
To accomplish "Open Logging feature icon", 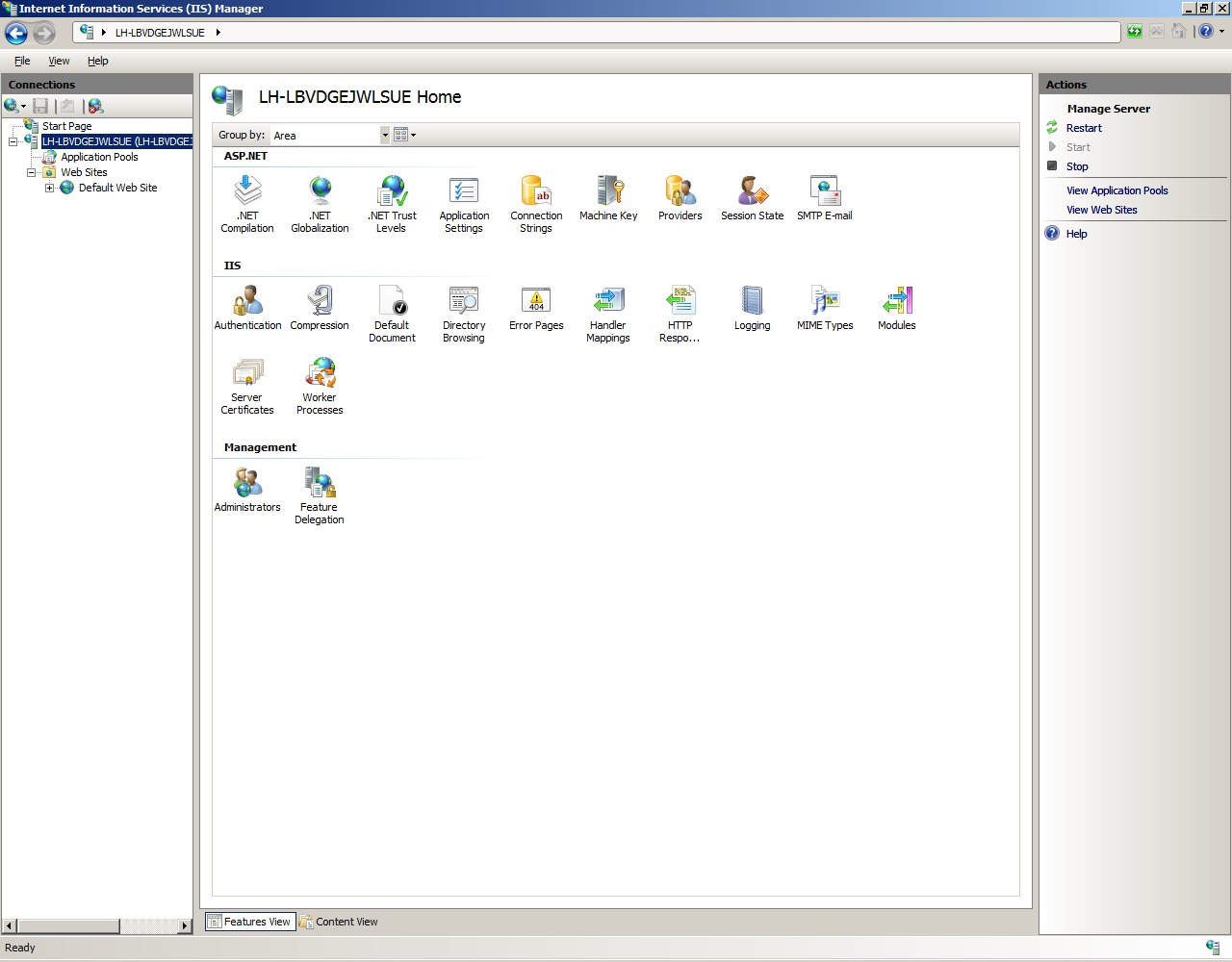I will [x=753, y=308].
